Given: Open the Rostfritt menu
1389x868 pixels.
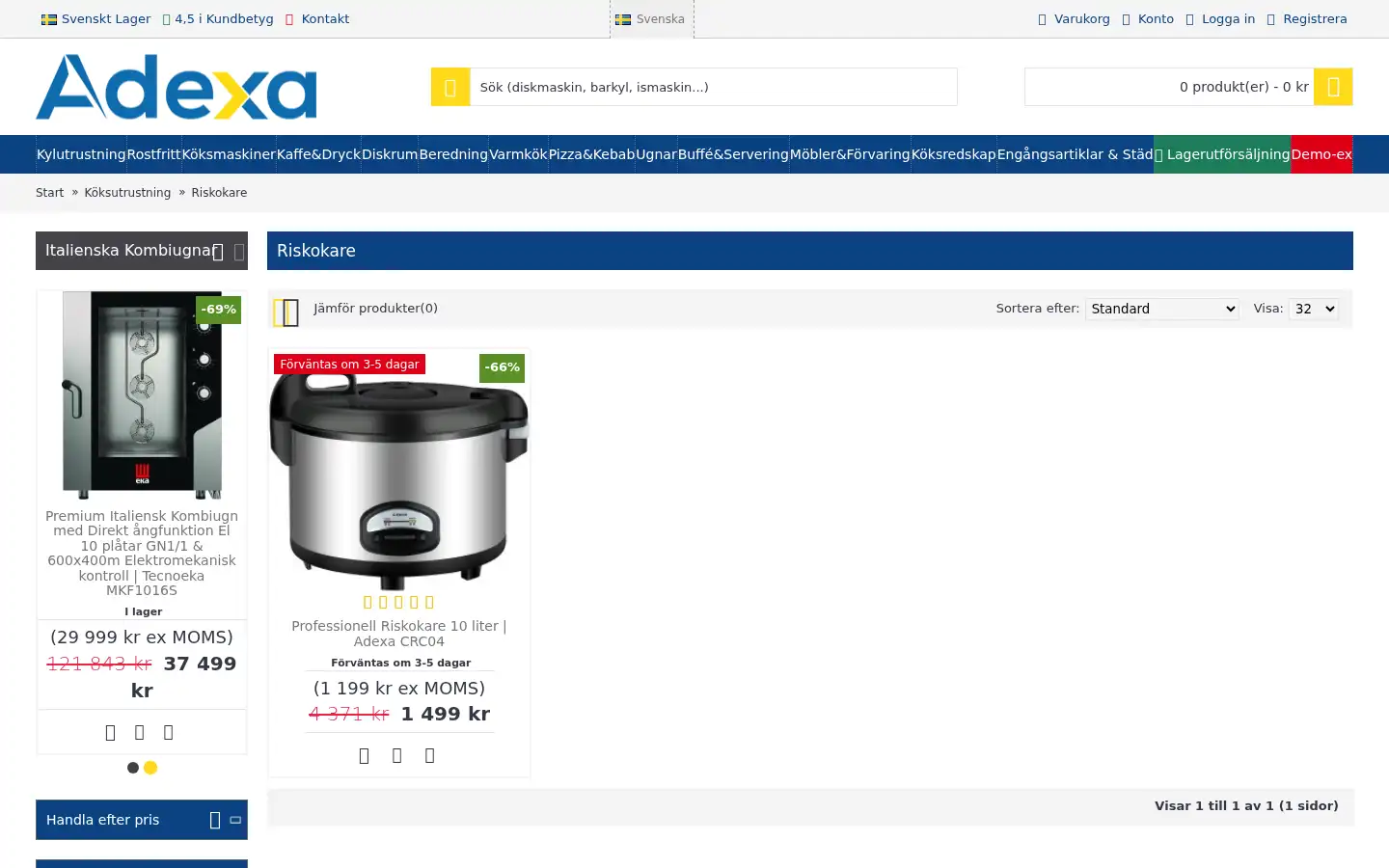Looking at the screenshot, I should click(x=153, y=154).
